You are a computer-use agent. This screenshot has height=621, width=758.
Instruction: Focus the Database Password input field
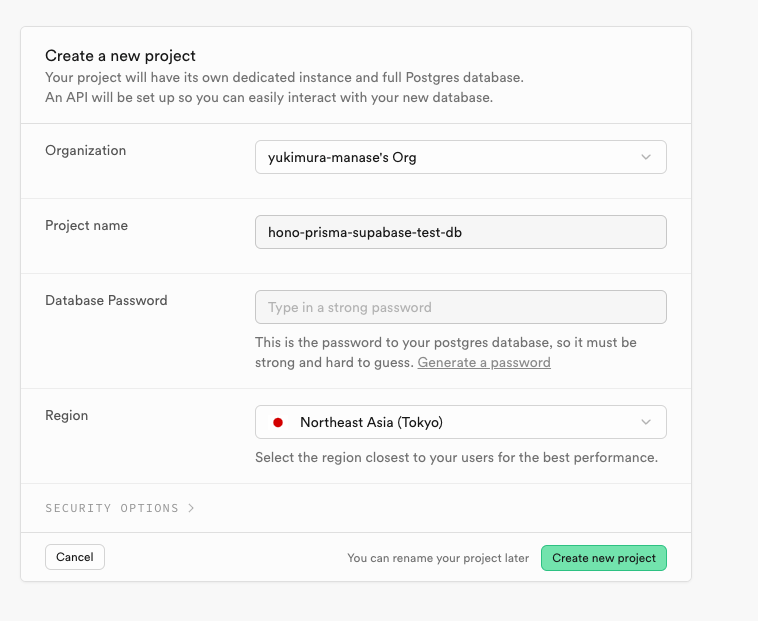[x=461, y=307]
